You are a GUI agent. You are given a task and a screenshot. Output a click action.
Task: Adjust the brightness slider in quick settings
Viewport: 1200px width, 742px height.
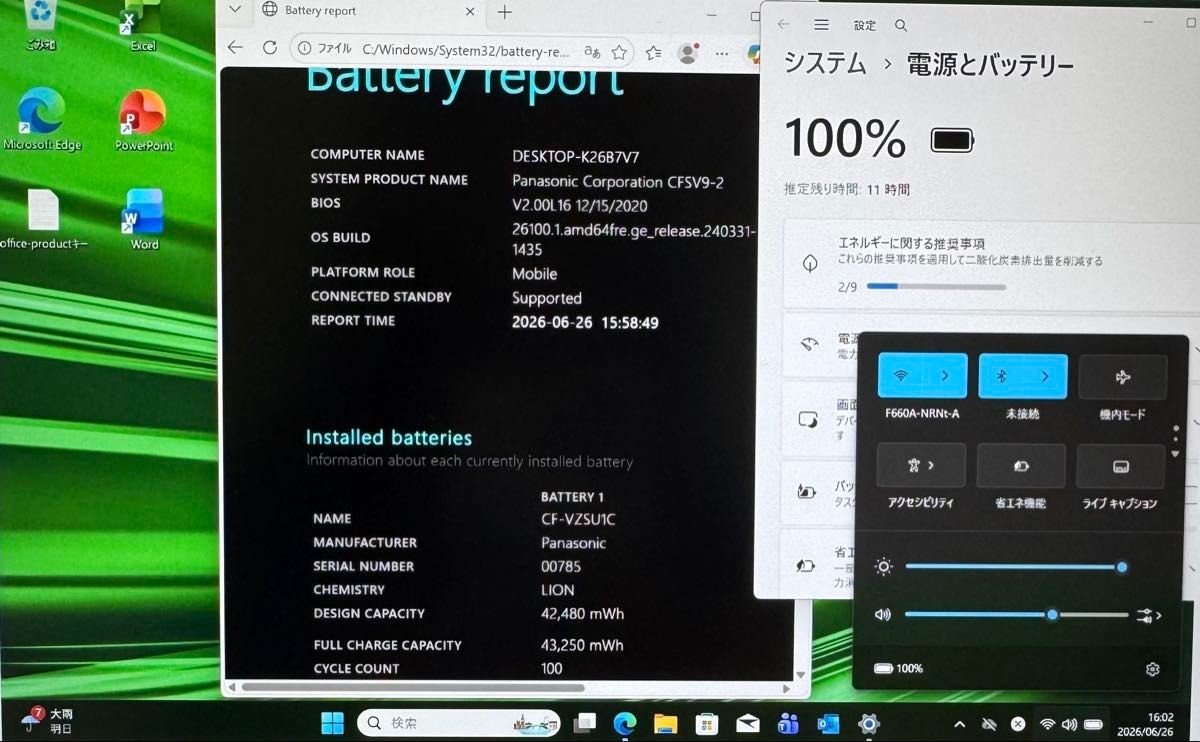[x=1016, y=567]
